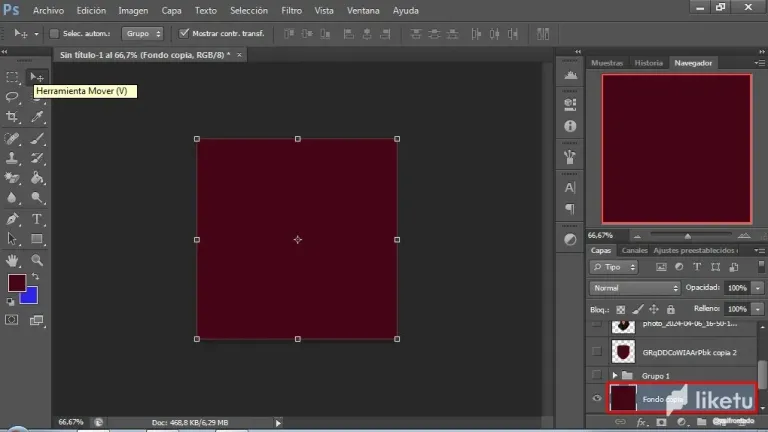Show the GRqDDCoWIAArPbk copia 2 layer
This screenshot has width=768, height=432.
tap(597, 352)
